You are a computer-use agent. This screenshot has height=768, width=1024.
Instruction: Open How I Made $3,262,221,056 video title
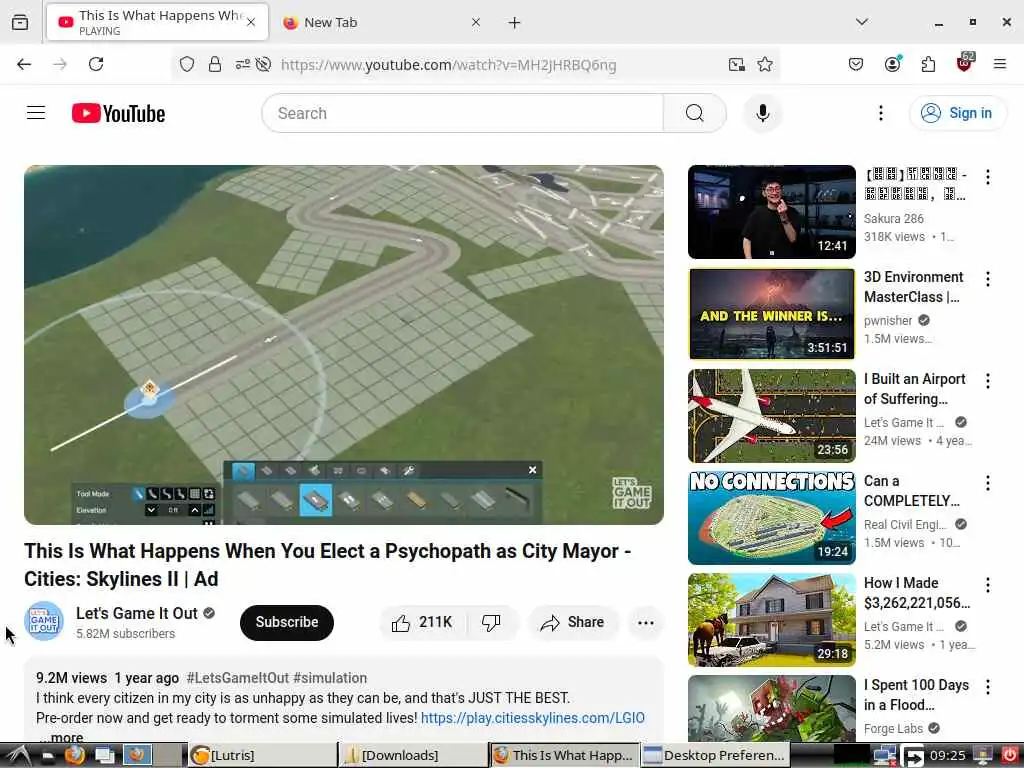click(x=916, y=592)
